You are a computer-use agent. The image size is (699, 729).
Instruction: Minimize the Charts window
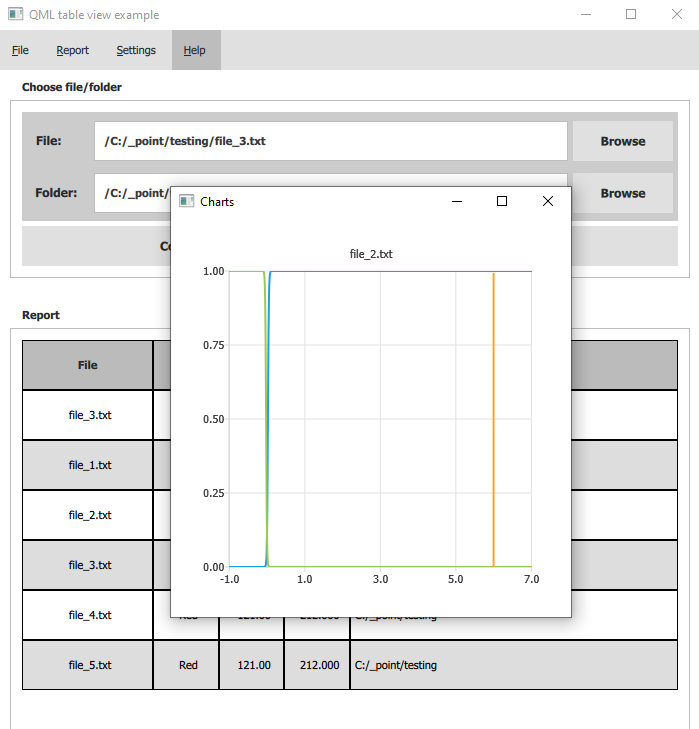457,201
